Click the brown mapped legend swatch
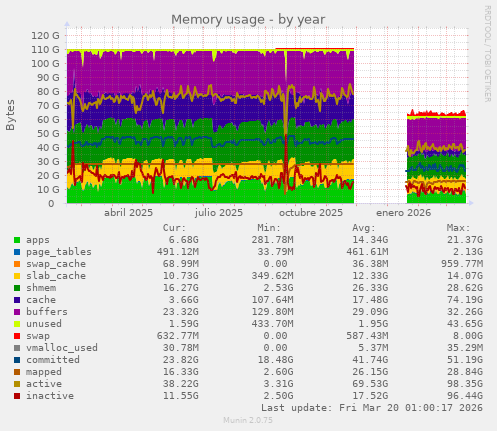Image resolution: width=497 pixels, height=431 pixels. click(x=17, y=372)
